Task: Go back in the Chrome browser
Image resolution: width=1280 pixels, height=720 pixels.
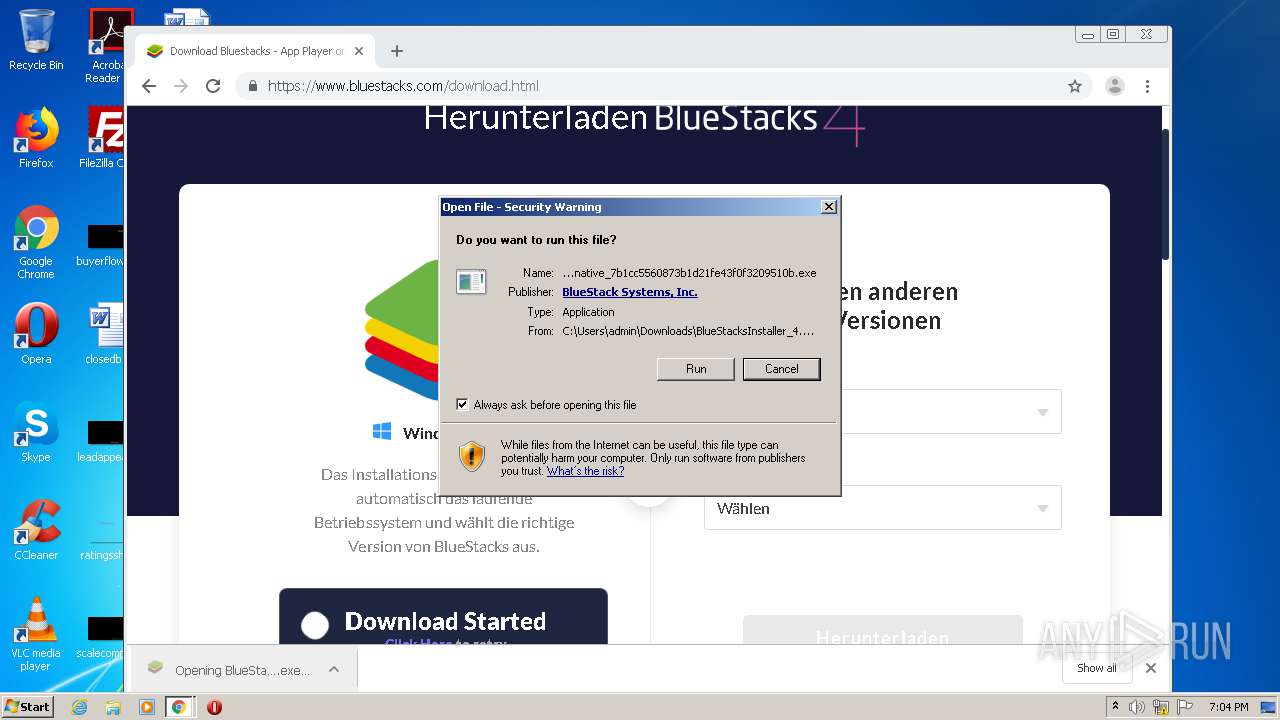Action: coord(149,86)
